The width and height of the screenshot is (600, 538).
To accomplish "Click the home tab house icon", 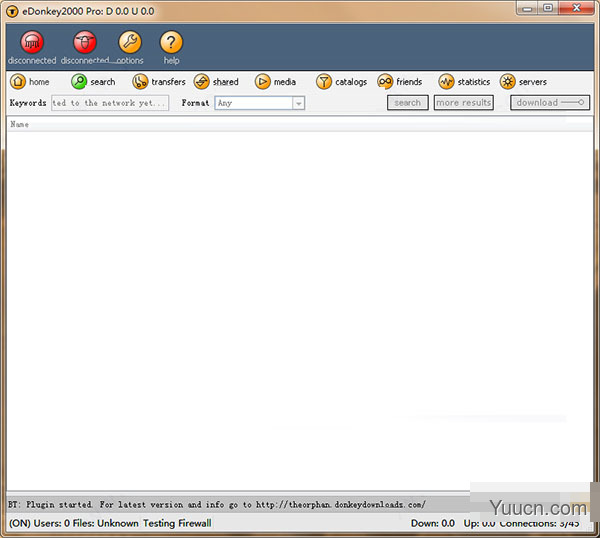I will [18, 82].
